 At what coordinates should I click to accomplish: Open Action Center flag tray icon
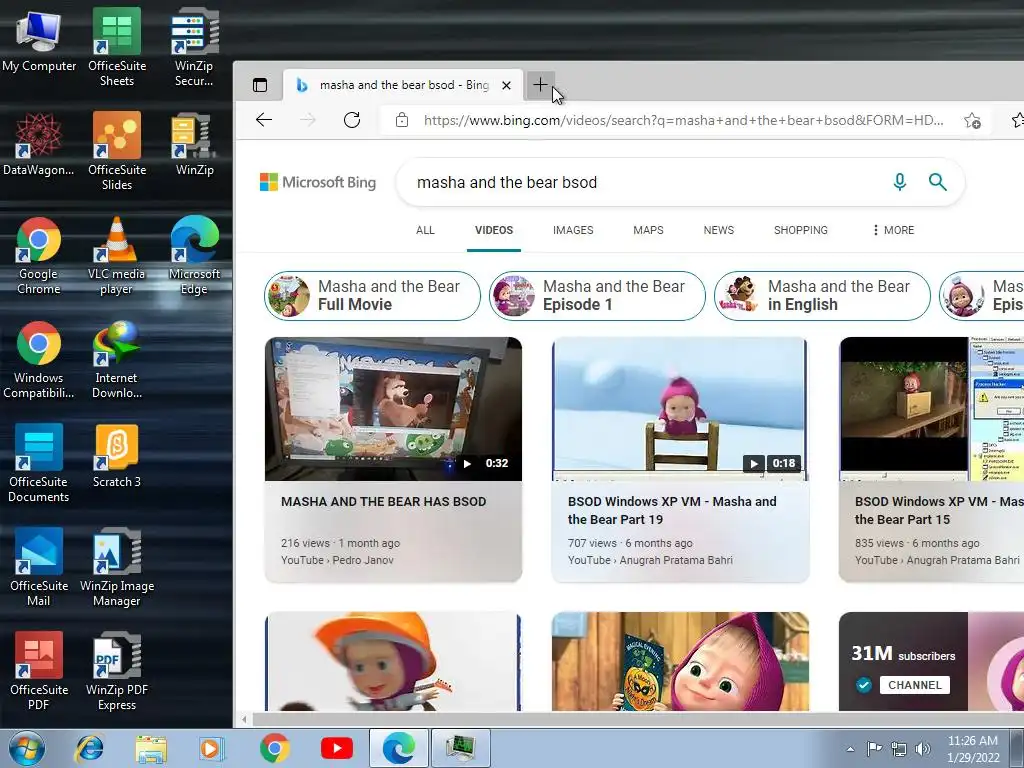point(874,749)
